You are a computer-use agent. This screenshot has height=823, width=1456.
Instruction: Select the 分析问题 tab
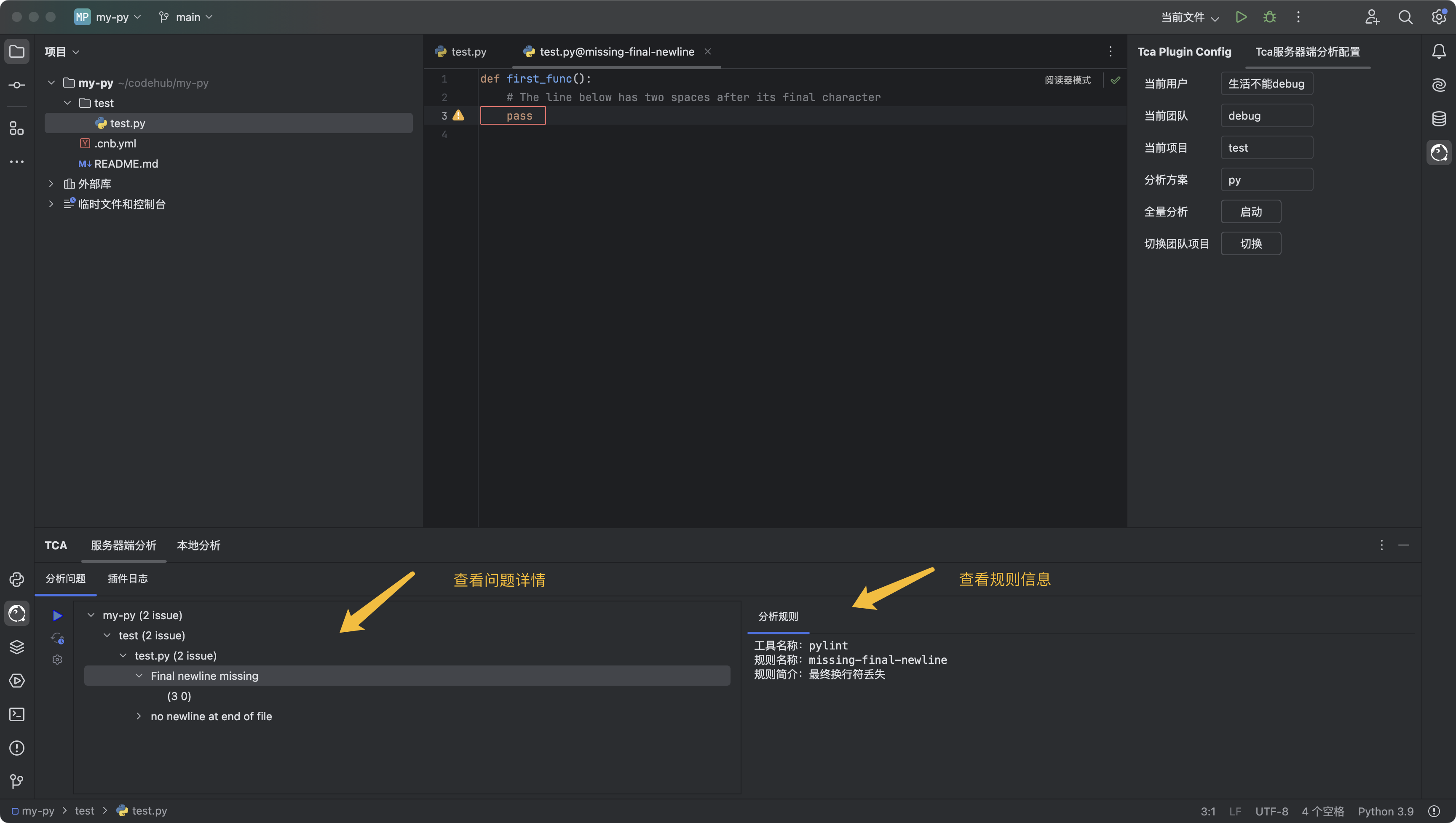(x=66, y=579)
